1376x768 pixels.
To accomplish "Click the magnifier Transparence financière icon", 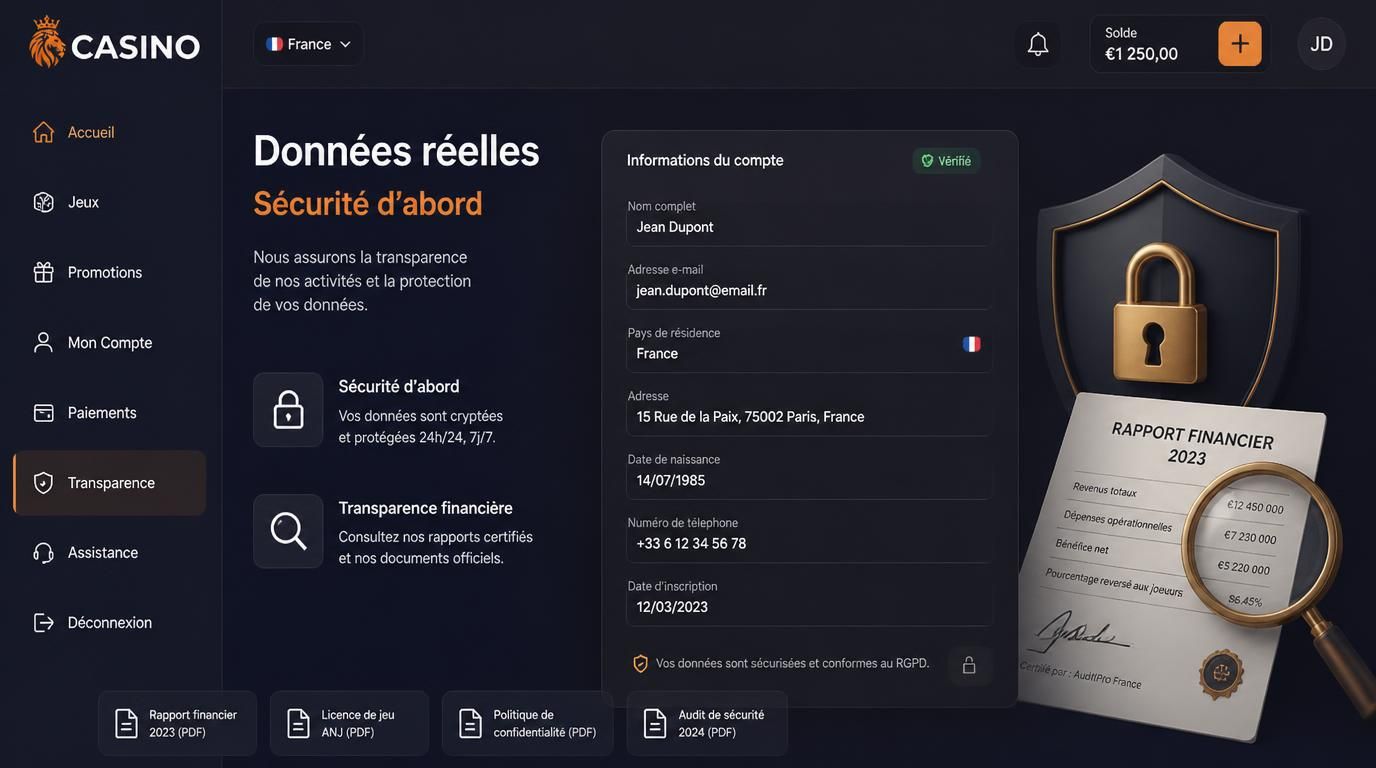I will point(288,531).
